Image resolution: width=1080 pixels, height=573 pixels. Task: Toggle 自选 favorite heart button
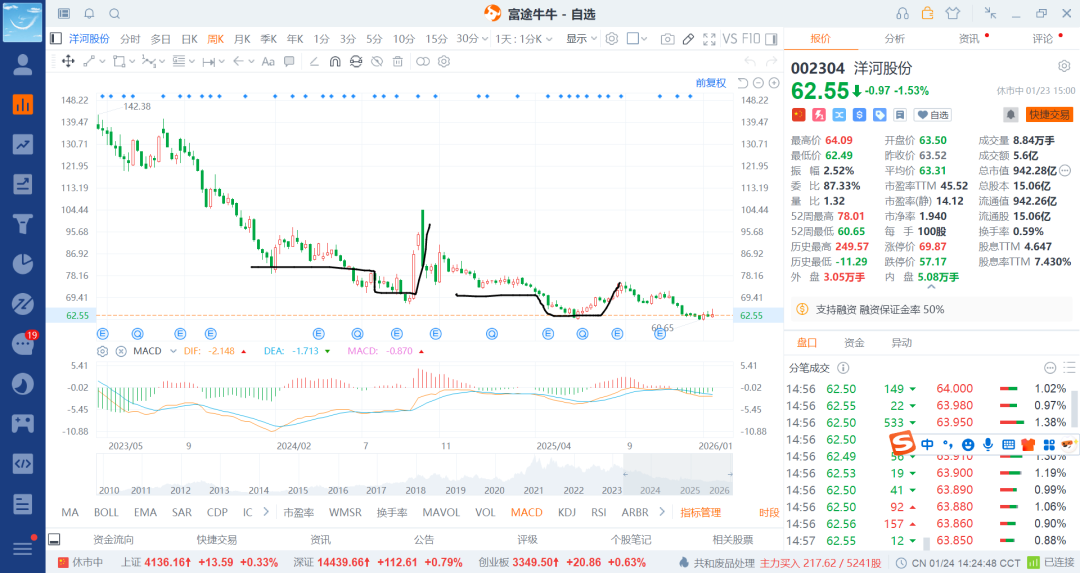[x=933, y=114]
